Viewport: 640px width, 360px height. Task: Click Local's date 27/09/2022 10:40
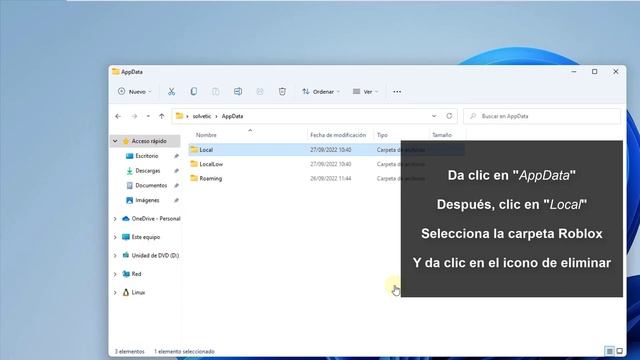click(331, 150)
